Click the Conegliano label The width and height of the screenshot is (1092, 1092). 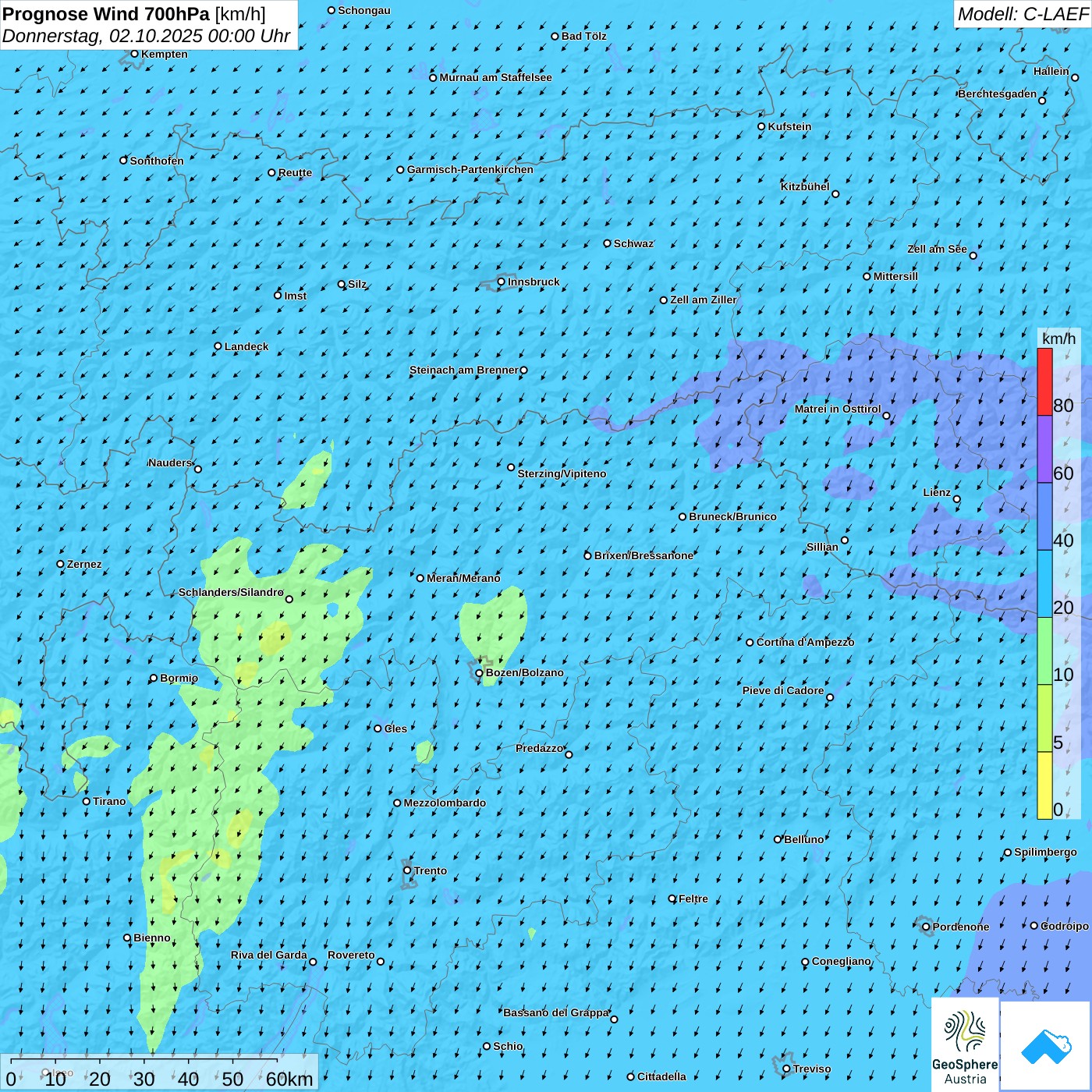click(841, 961)
